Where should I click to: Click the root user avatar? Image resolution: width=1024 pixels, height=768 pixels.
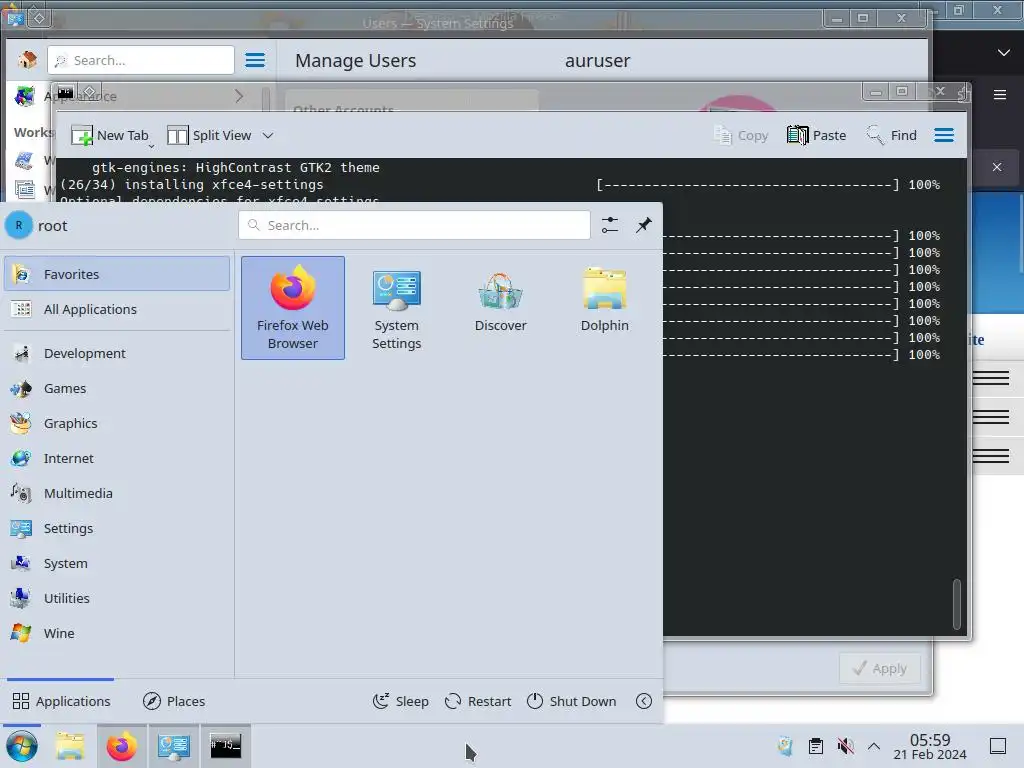tap(18, 225)
